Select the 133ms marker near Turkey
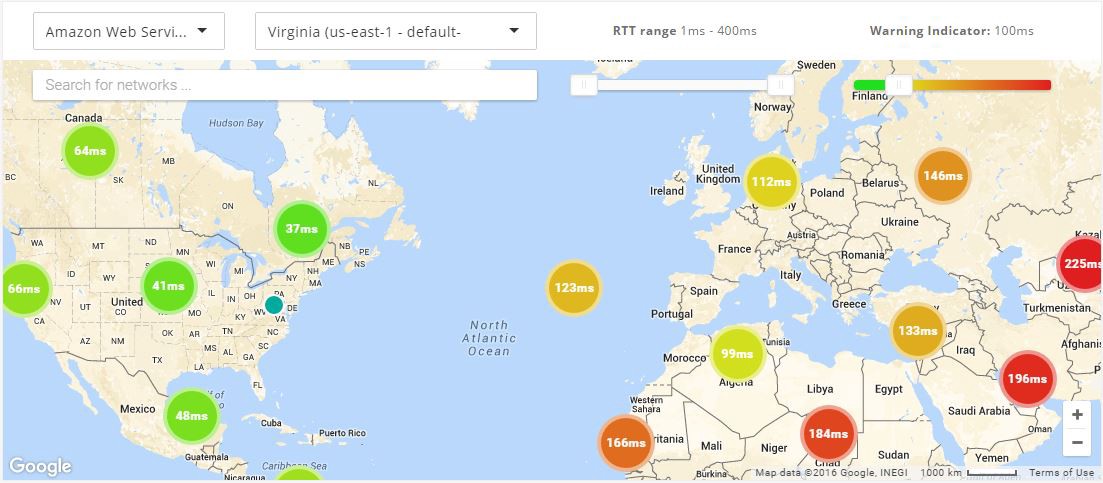1103x483 pixels. [x=918, y=331]
